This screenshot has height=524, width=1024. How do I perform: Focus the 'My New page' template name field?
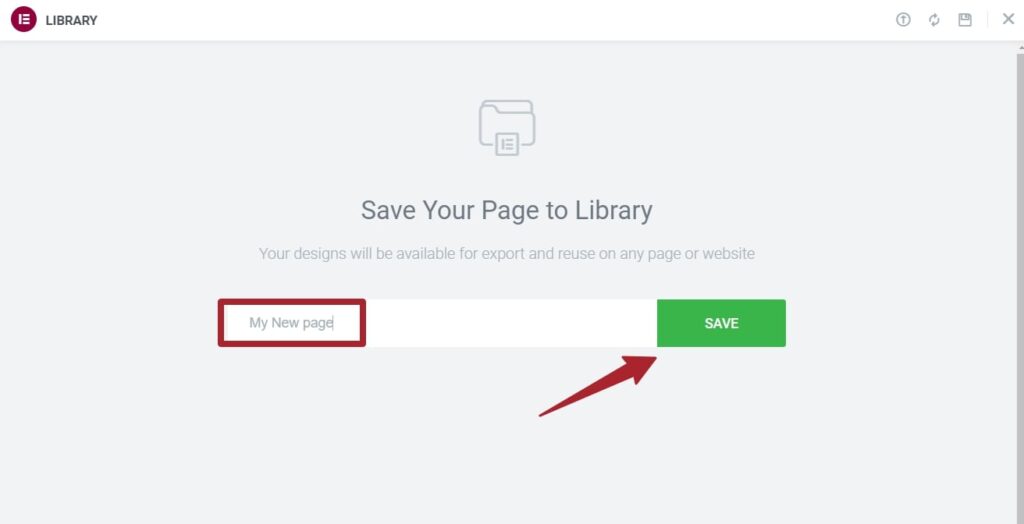pos(438,323)
